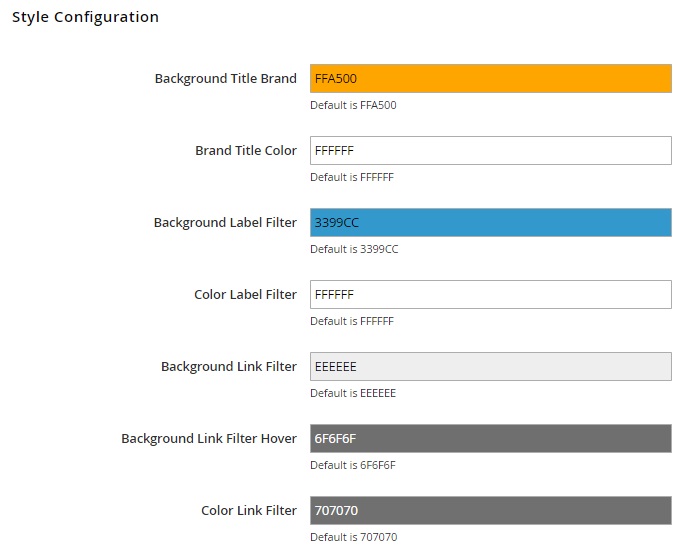Click the Background Link Filter EEEEEE field
Screen dimensions: 689x547
490,366
